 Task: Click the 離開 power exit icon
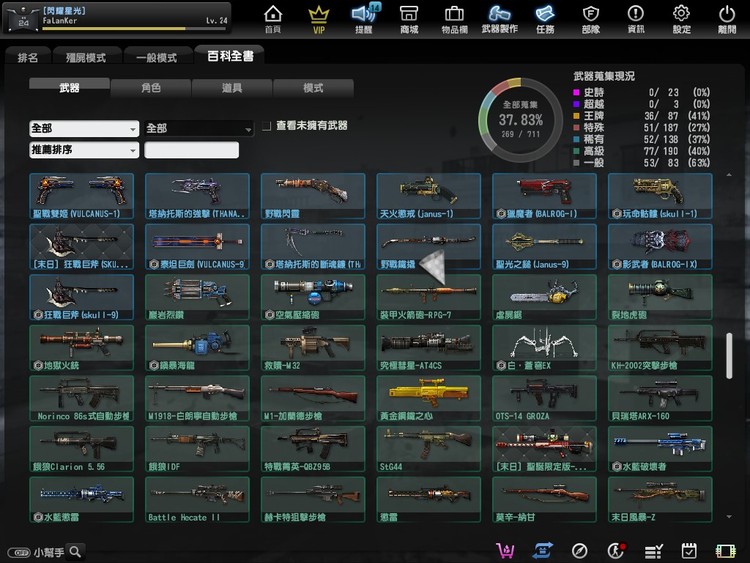pyautogui.click(x=727, y=19)
